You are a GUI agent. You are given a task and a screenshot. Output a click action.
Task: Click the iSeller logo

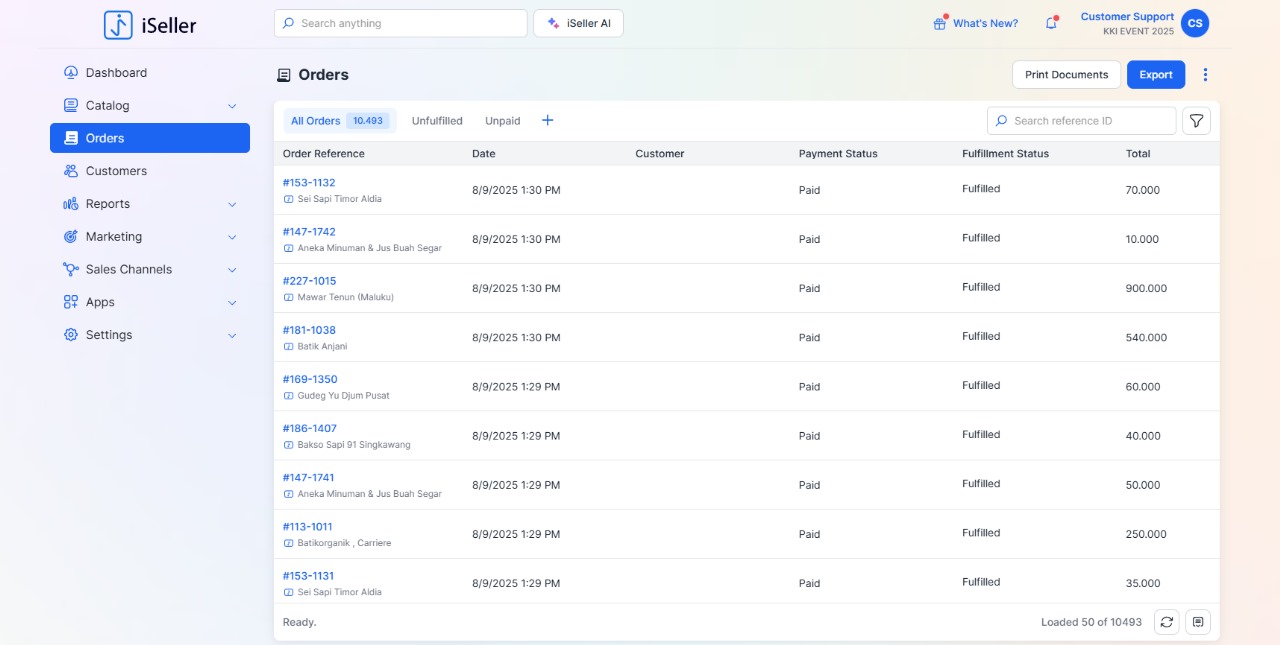click(150, 25)
